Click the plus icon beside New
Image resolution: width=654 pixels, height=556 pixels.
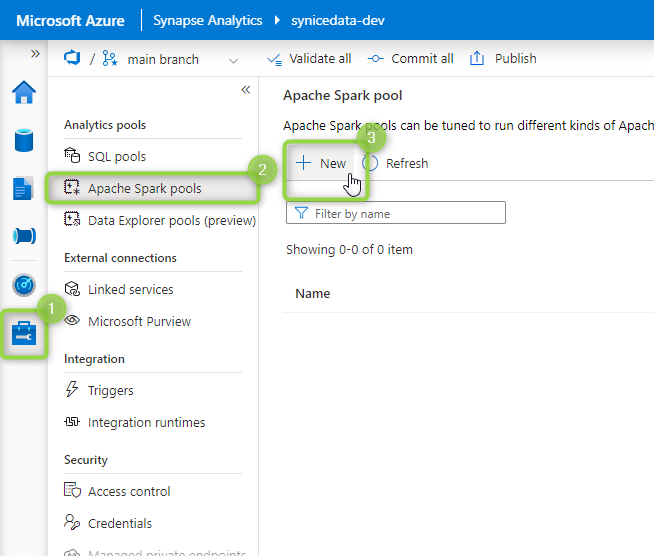click(303, 163)
